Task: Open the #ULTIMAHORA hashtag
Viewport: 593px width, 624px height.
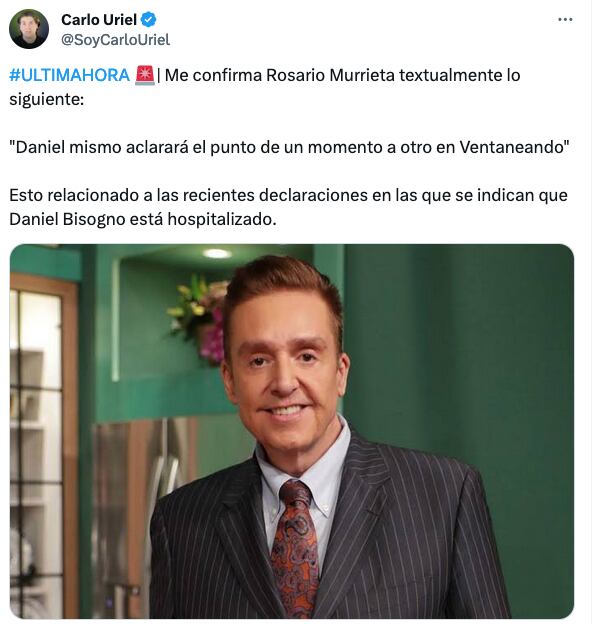Action: tap(70, 75)
